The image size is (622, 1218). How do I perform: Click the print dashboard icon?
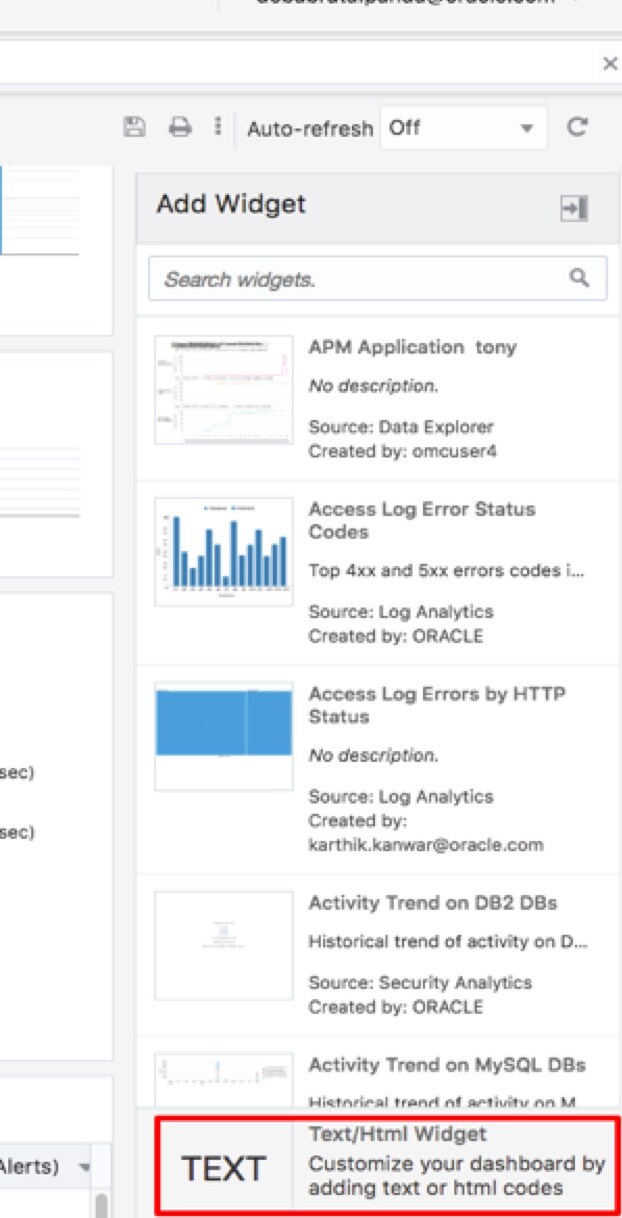pos(180,127)
